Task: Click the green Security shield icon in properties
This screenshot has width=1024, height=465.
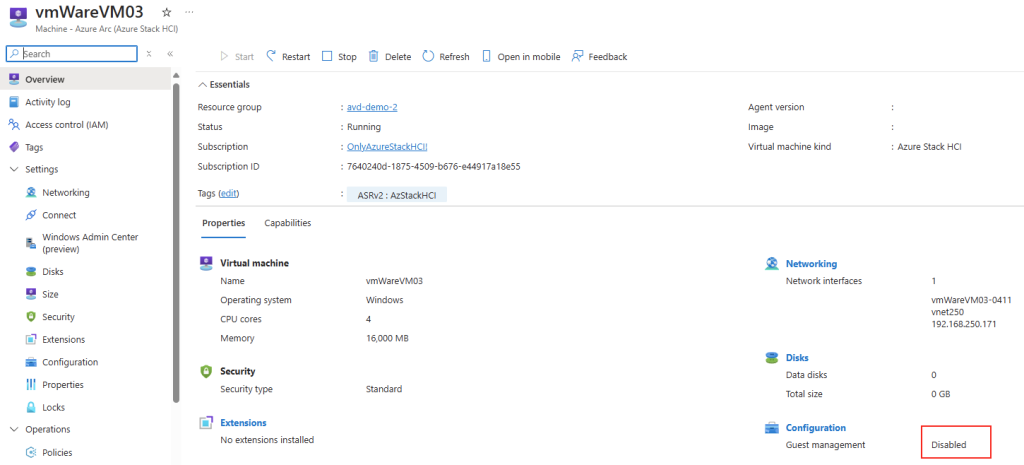Action: [x=206, y=371]
